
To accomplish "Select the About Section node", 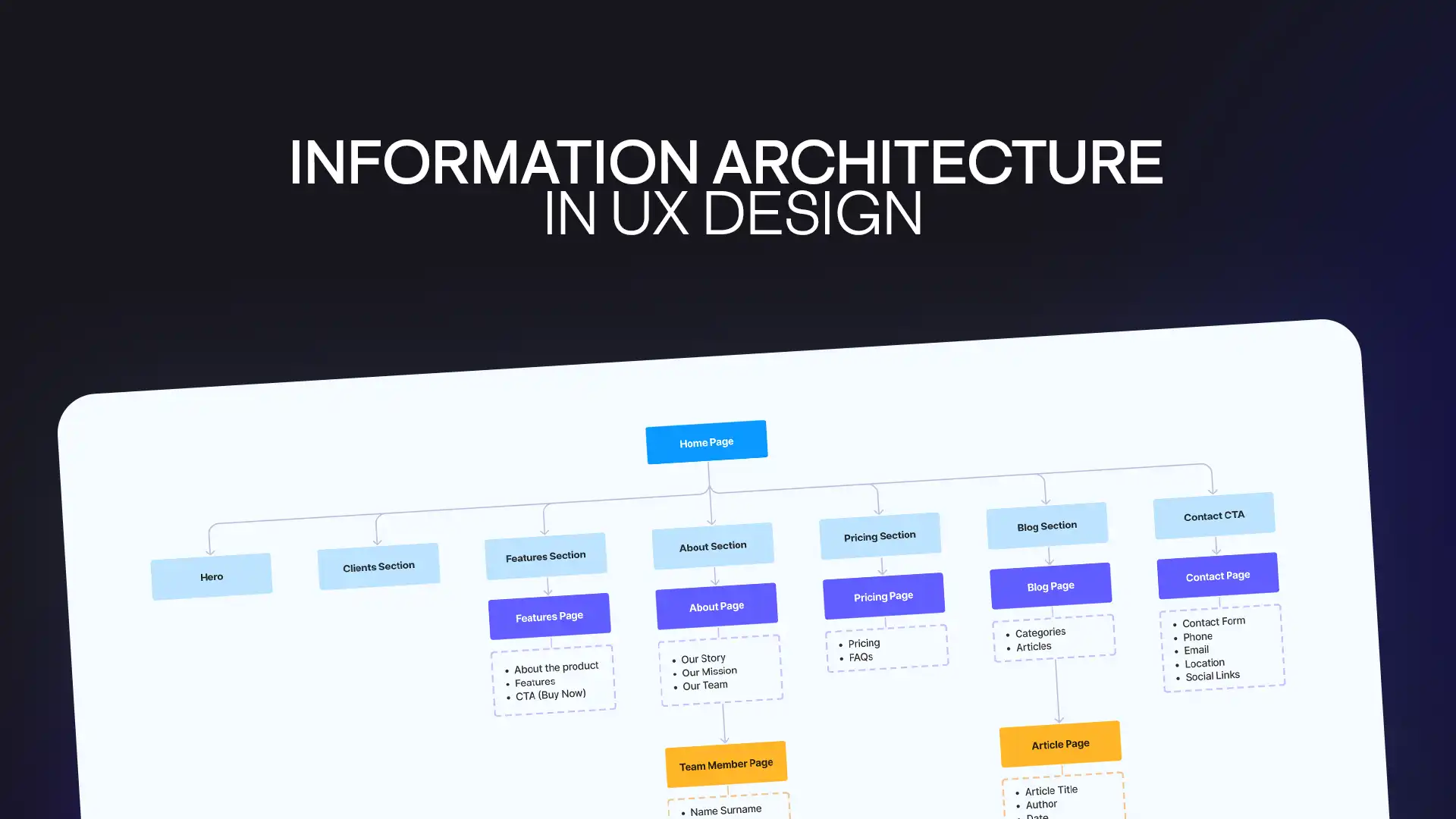I will [x=713, y=546].
